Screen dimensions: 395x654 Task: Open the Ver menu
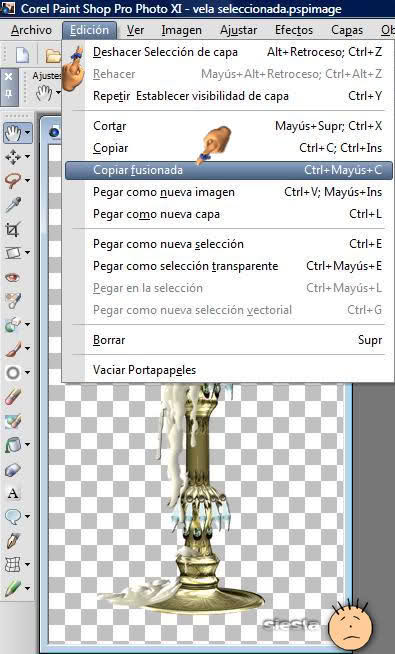(136, 30)
